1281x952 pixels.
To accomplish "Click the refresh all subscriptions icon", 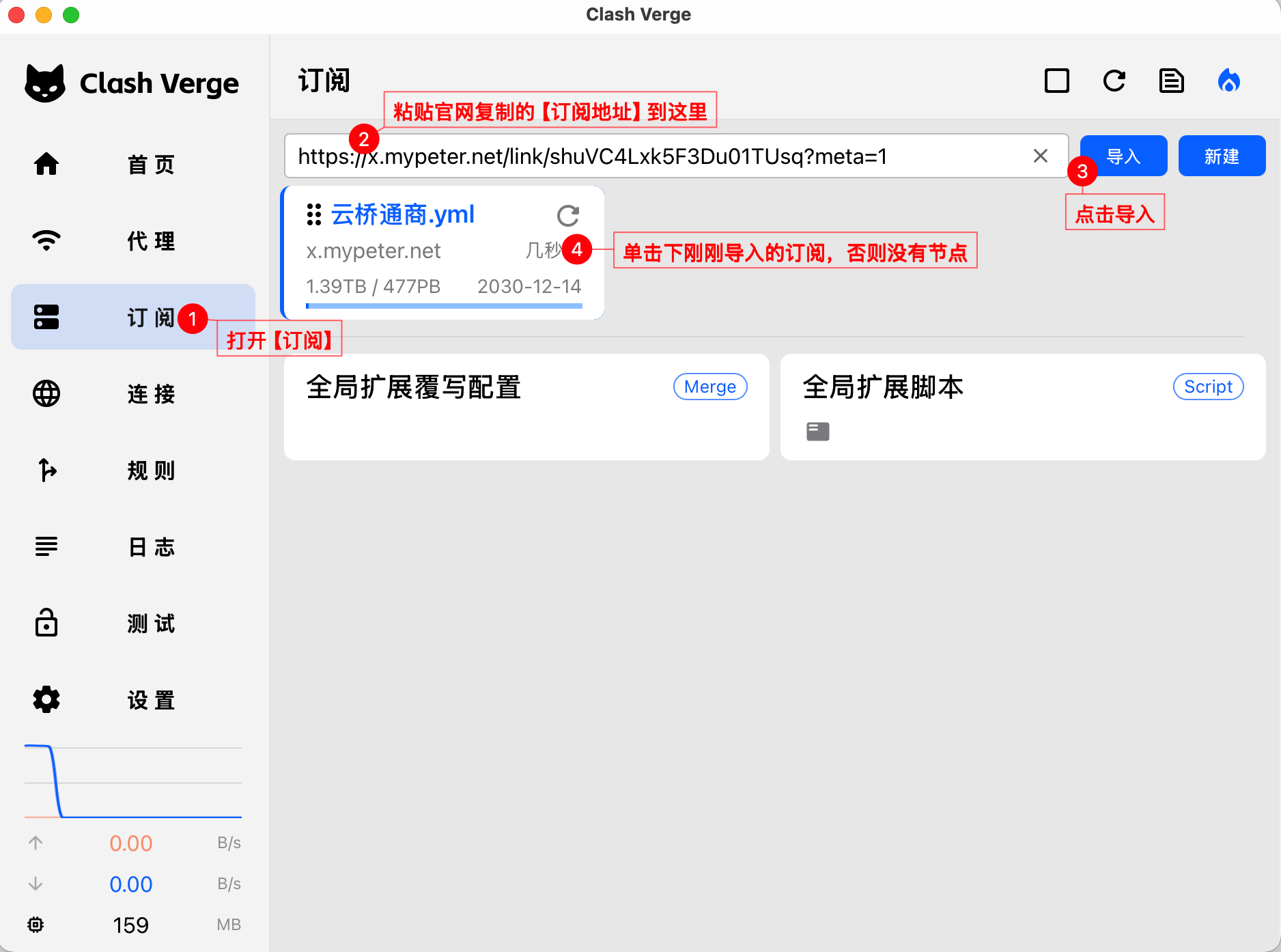I will click(1114, 81).
